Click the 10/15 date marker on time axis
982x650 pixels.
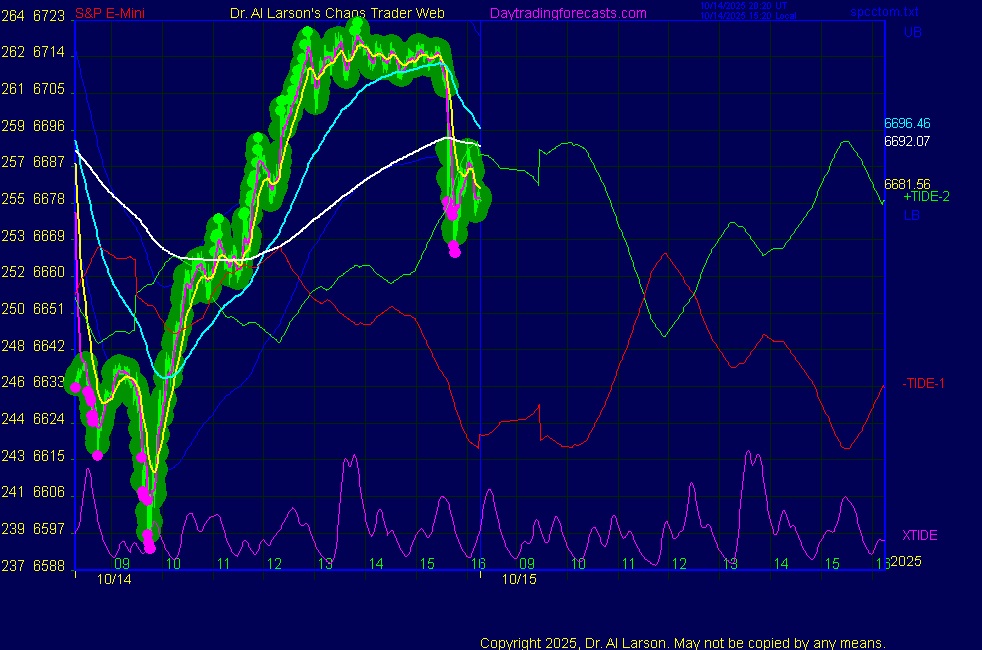tap(519, 578)
